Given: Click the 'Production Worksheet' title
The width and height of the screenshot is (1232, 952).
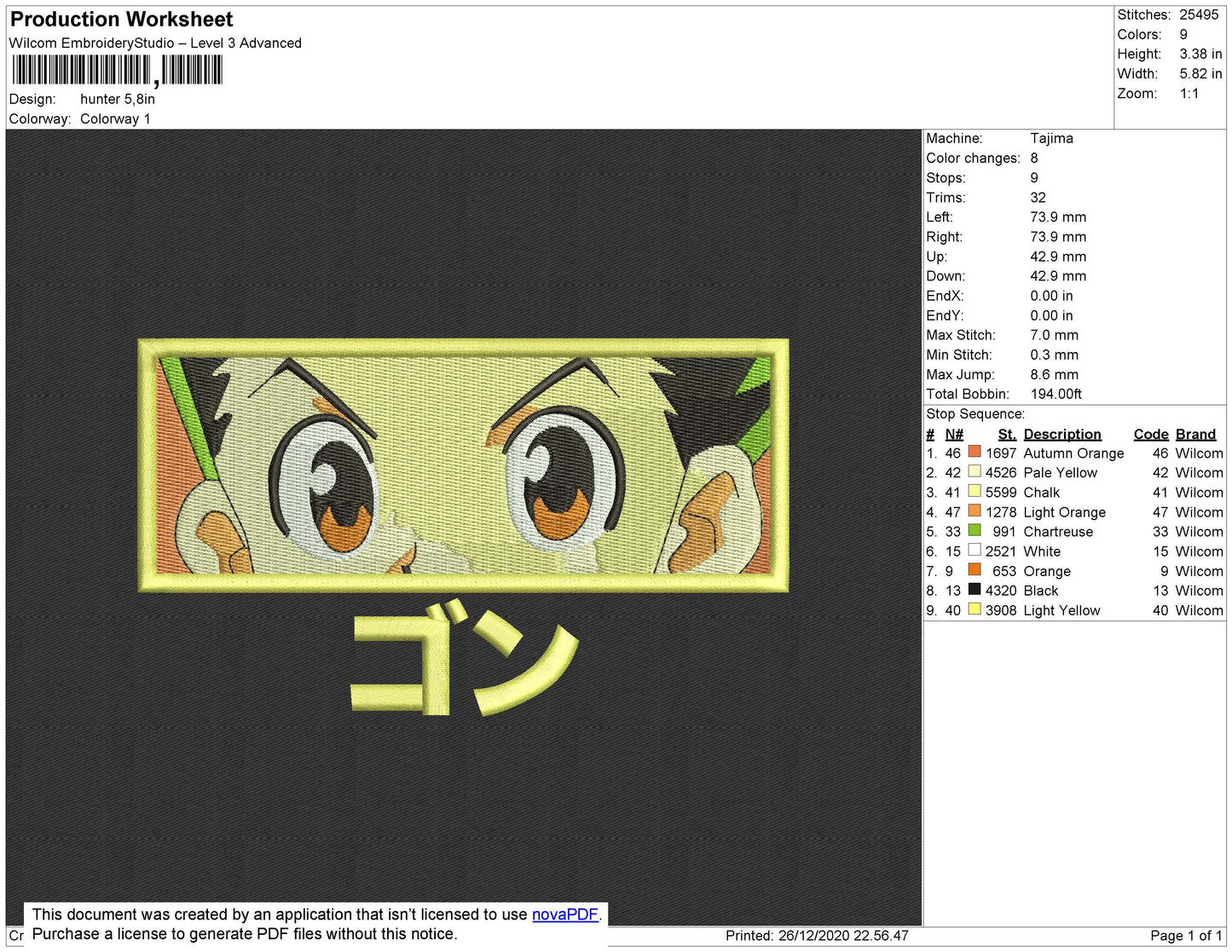Looking at the screenshot, I should pos(121,19).
